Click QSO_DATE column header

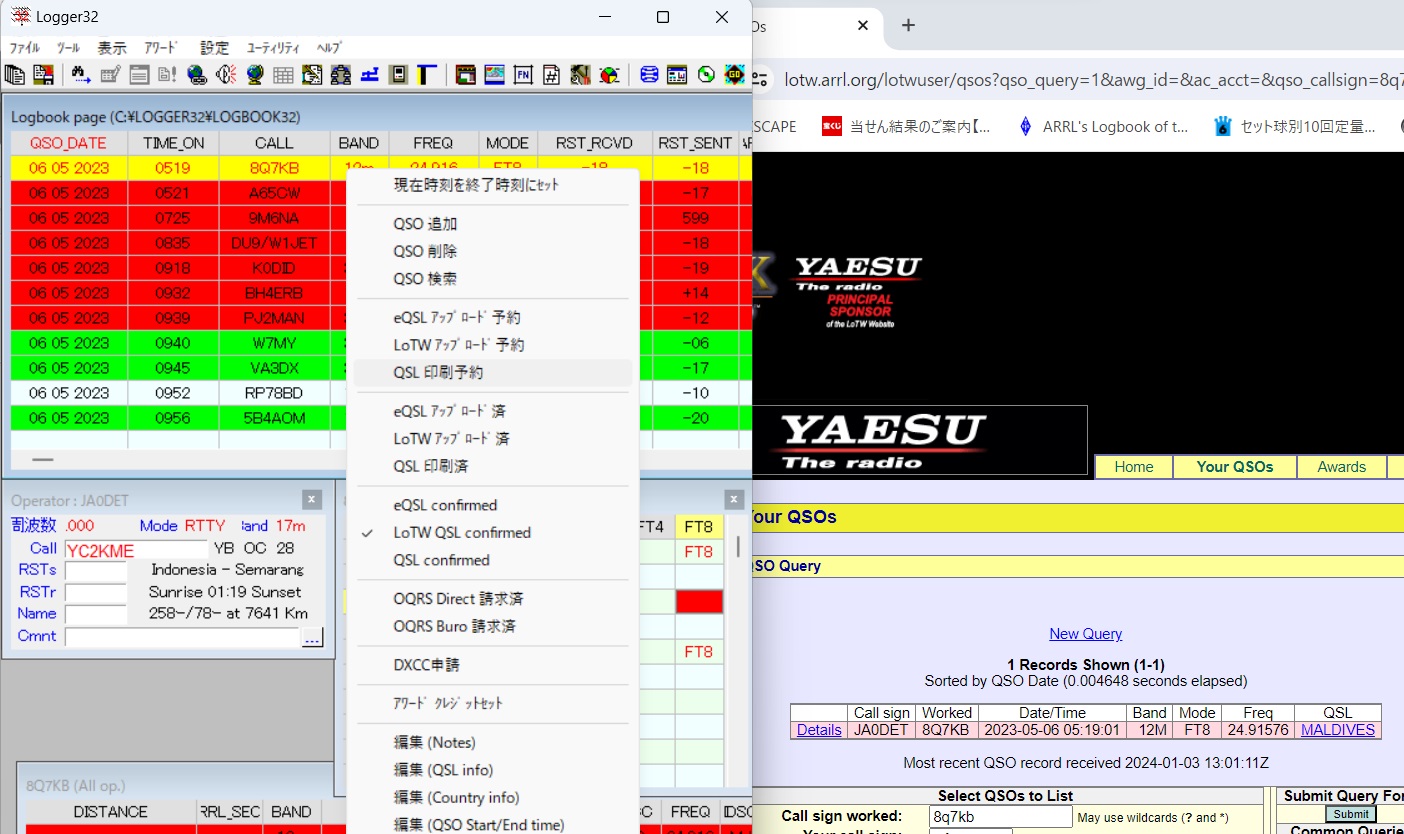coord(69,143)
